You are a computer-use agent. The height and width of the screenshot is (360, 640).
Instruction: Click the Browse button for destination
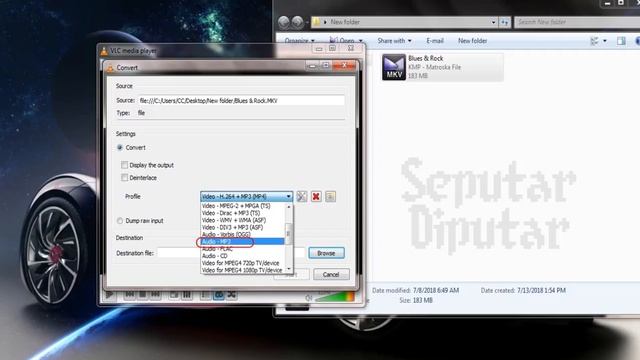coord(327,253)
